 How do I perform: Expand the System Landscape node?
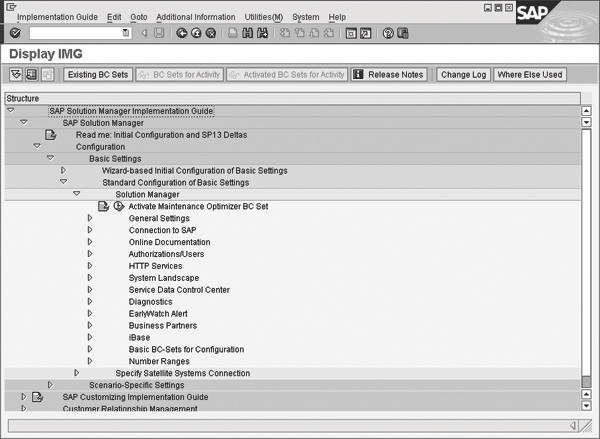coord(90,277)
